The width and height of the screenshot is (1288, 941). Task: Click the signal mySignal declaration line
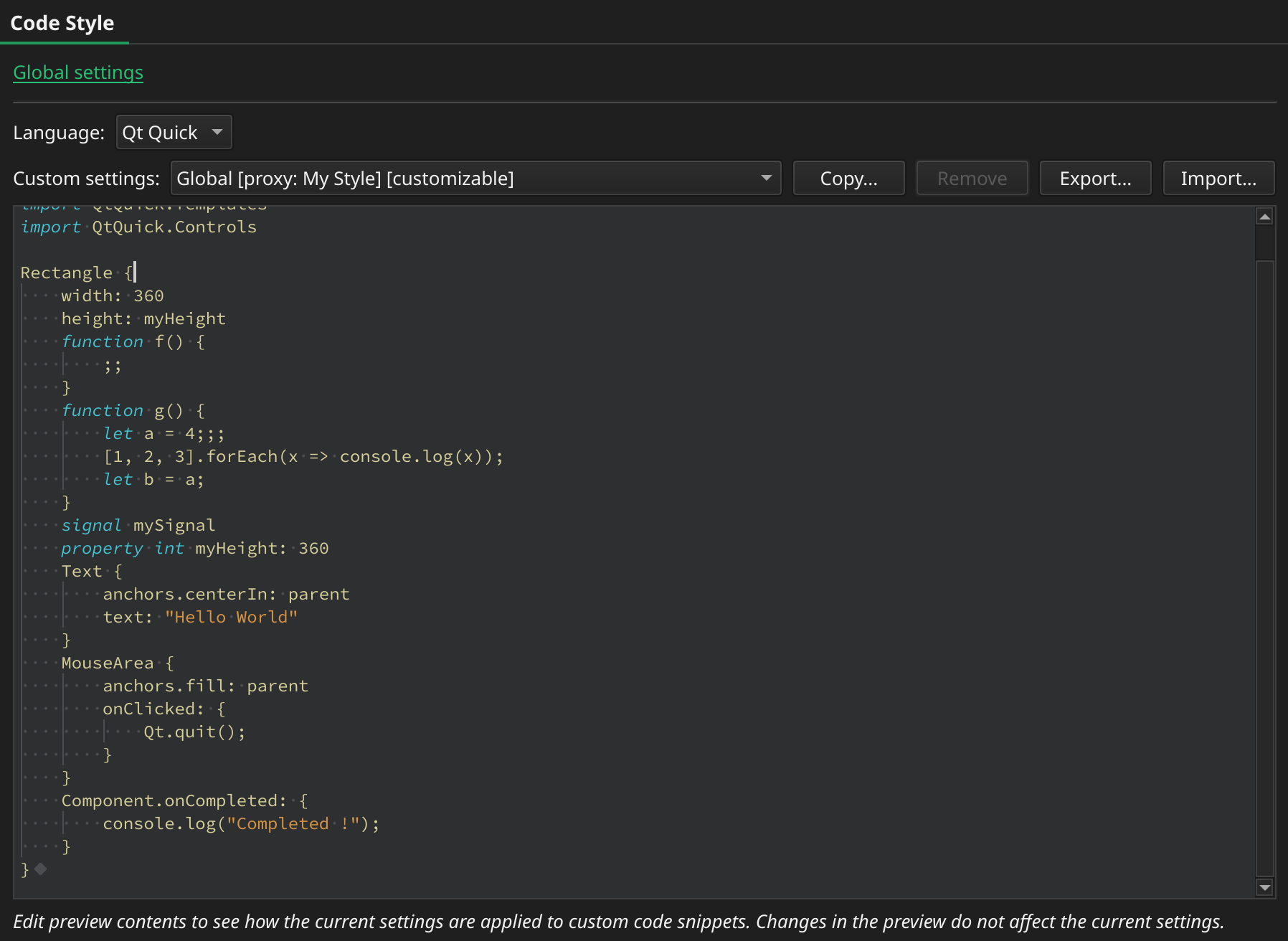[x=140, y=525]
